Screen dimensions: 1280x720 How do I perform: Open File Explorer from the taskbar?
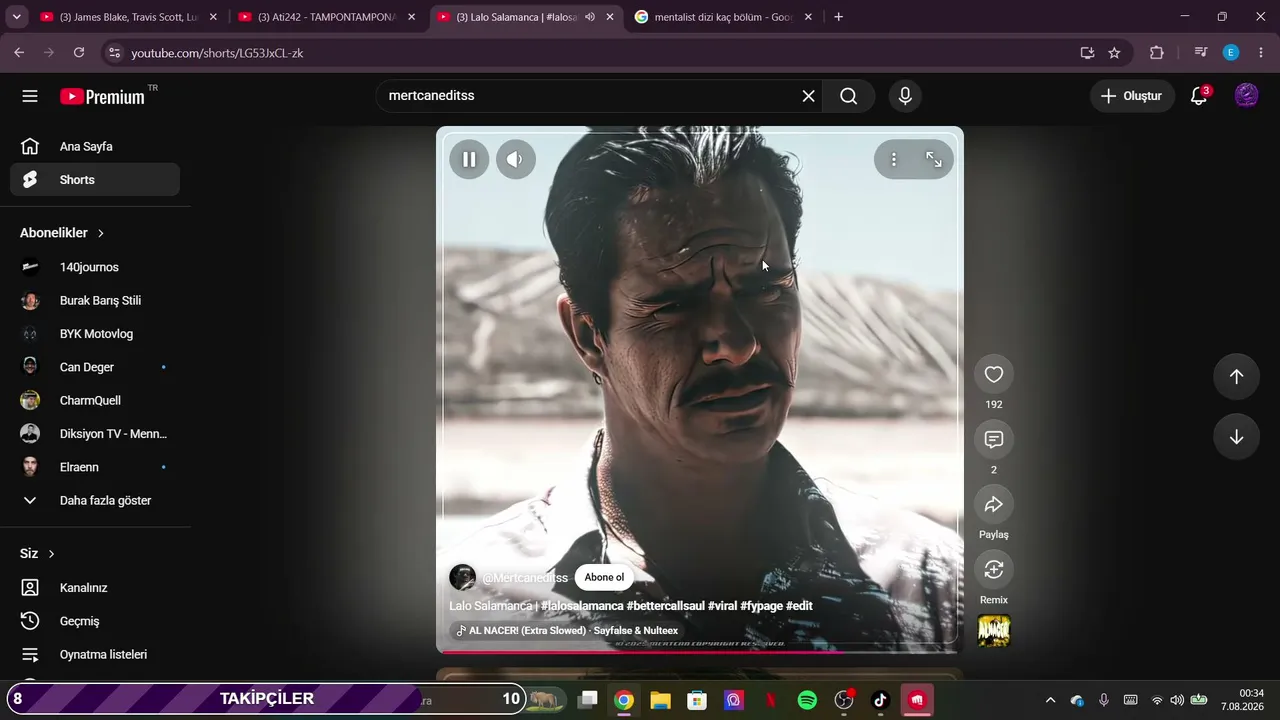660,700
